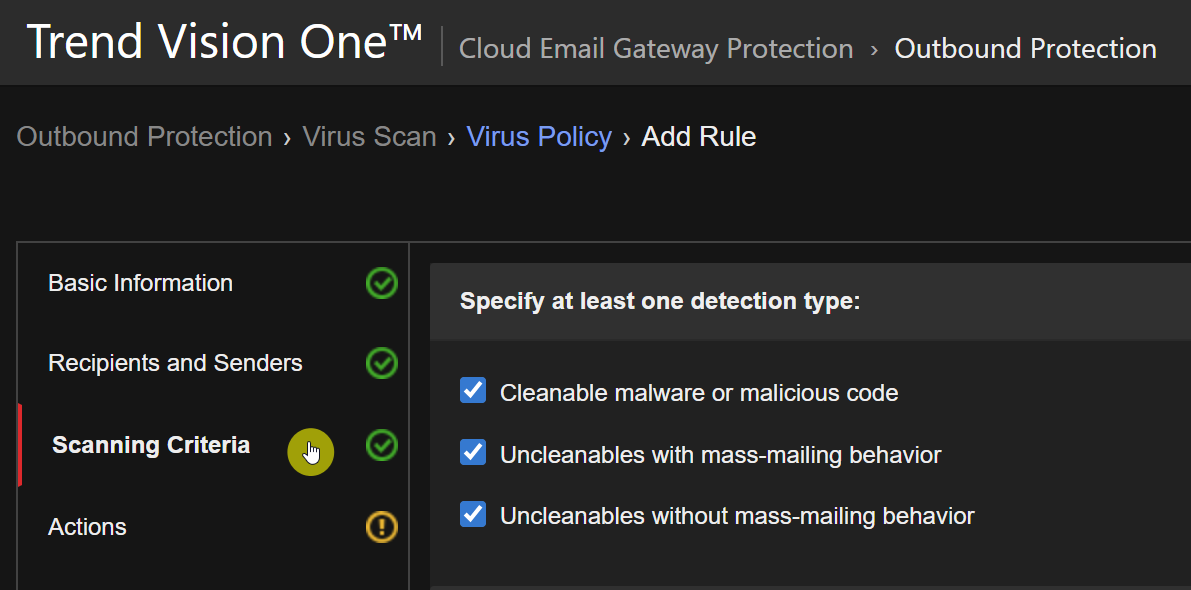
Task: Follow the Virus Policy breadcrumb link
Action: click(x=539, y=137)
